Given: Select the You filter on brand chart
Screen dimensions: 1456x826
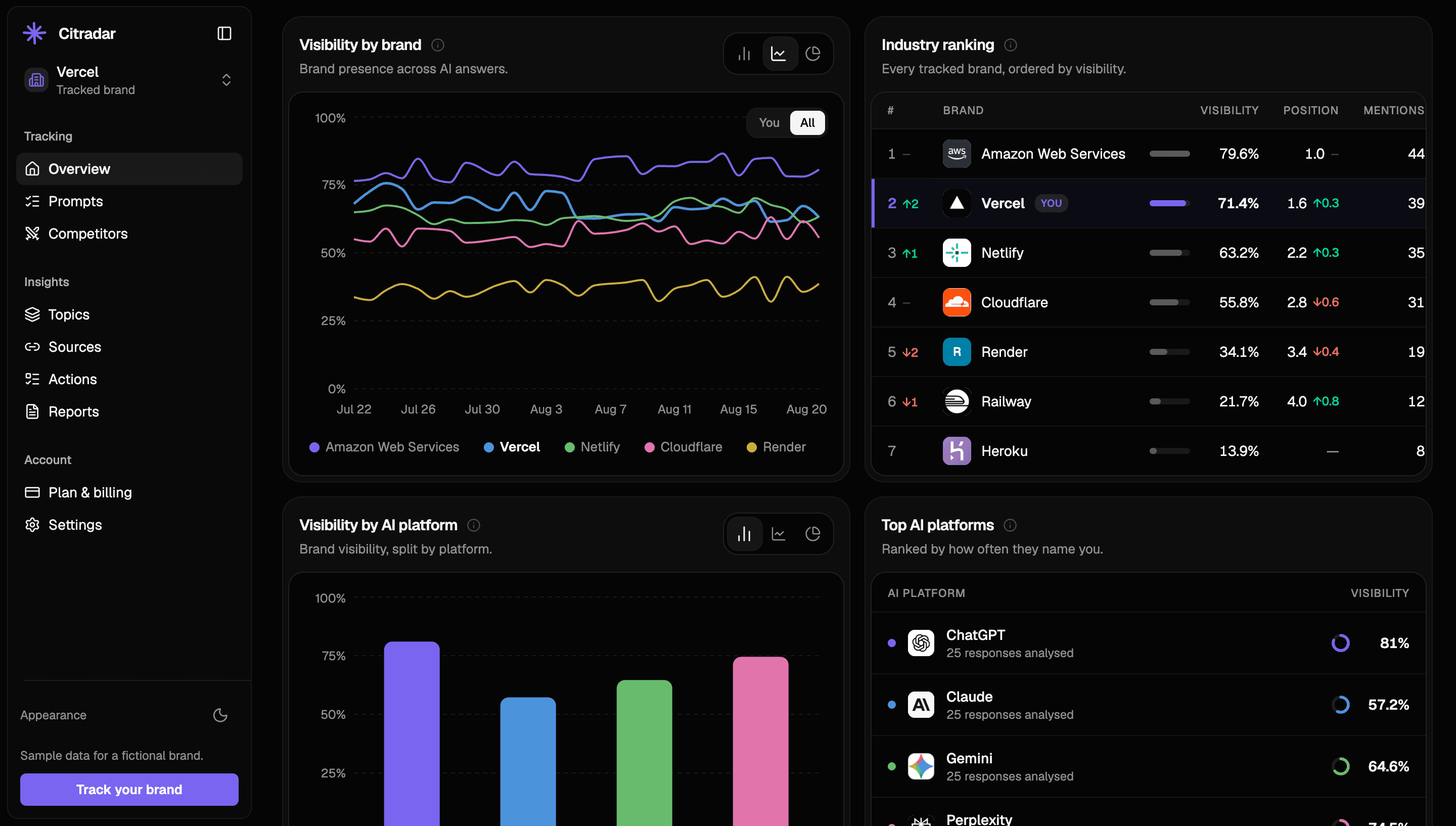Looking at the screenshot, I should tap(769, 122).
